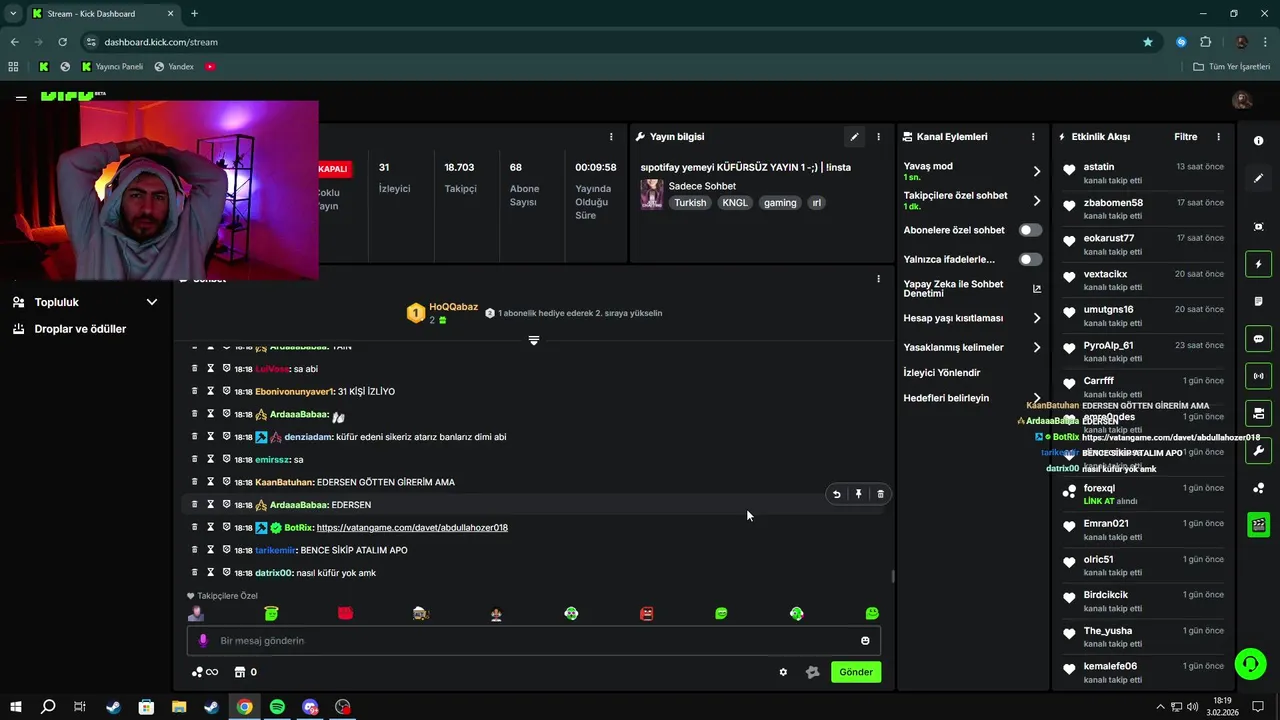Open the hamburger menu at top left
The height and width of the screenshot is (720, 1280).
(x=21, y=98)
